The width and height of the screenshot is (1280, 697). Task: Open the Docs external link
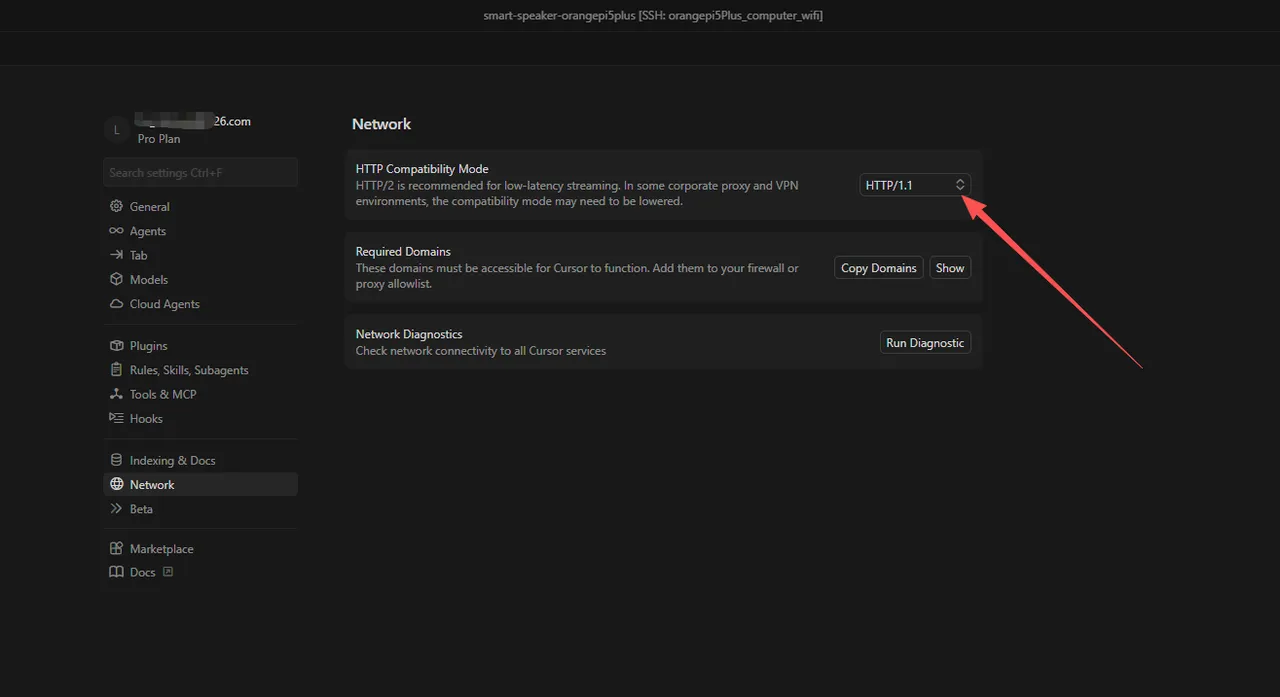(x=200, y=573)
